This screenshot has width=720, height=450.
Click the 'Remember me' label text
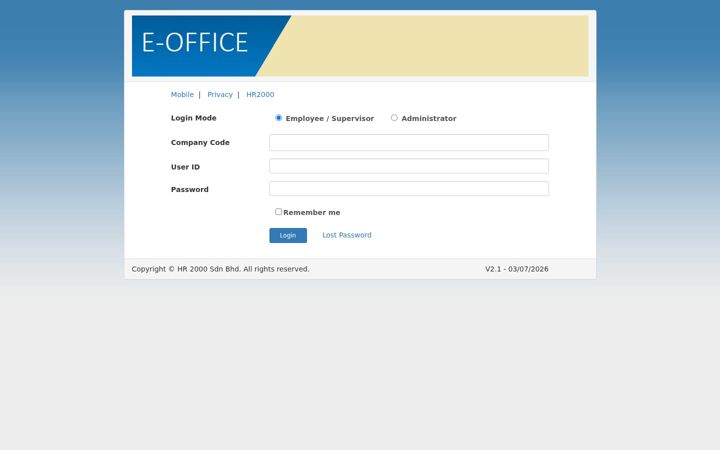pyautogui.click(x=312, y=213)
